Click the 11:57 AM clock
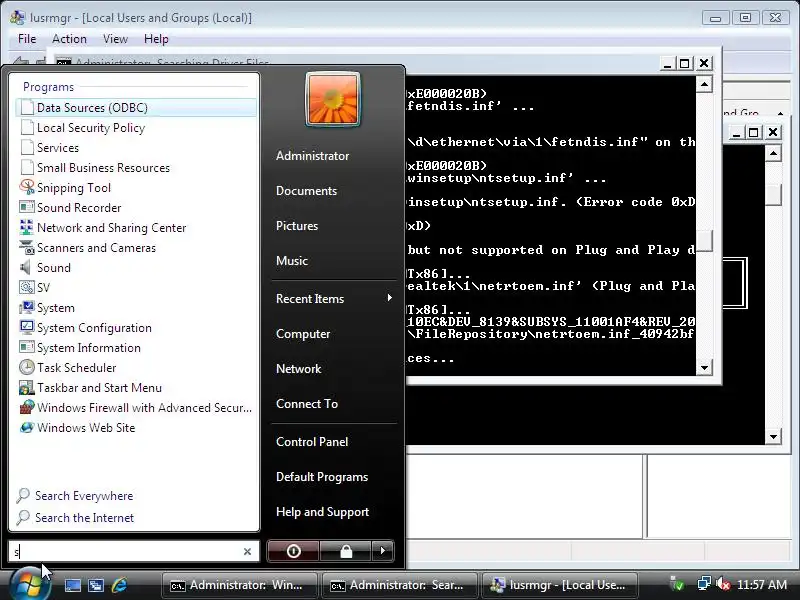This screenshot has height=600, width=800. point(762,584)
